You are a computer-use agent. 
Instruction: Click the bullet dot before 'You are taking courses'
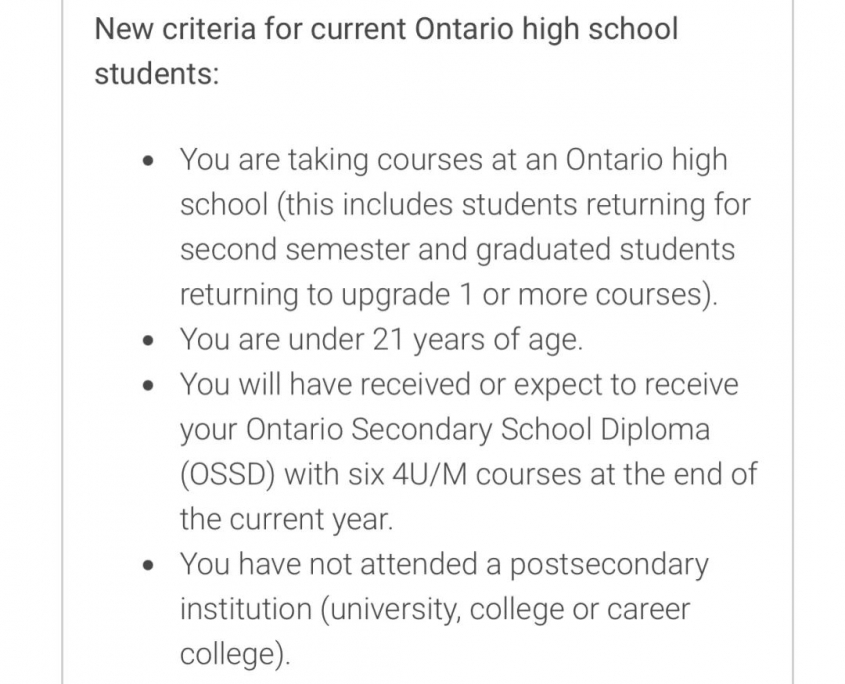[x=149, y=161]
